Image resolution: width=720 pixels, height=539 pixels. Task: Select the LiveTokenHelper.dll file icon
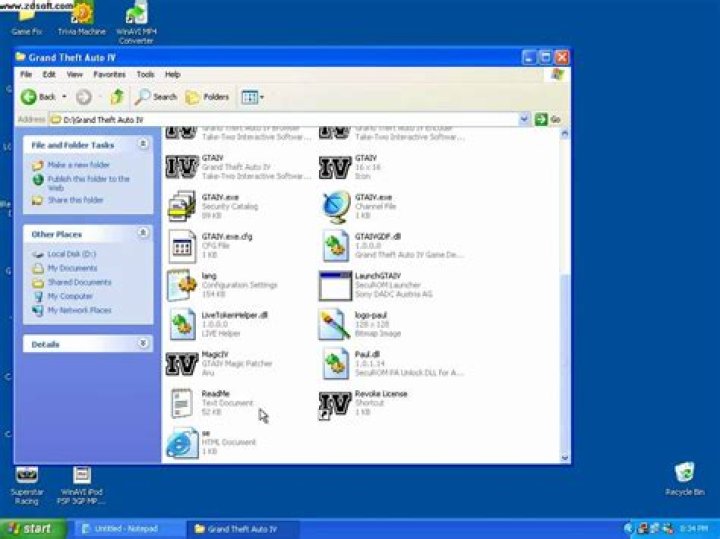(x=182, y=325)
